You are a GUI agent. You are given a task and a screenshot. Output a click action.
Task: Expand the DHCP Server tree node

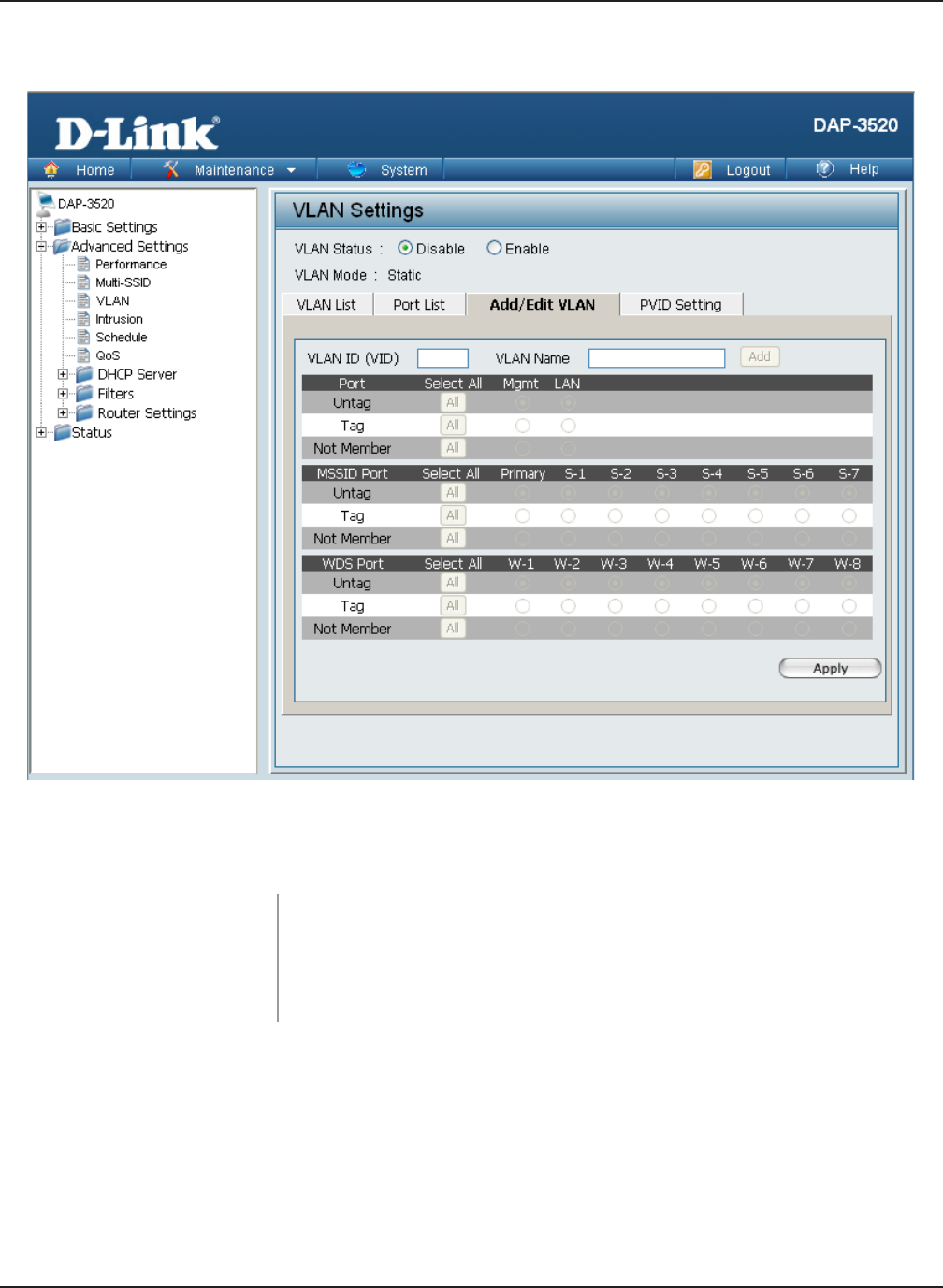63,374
